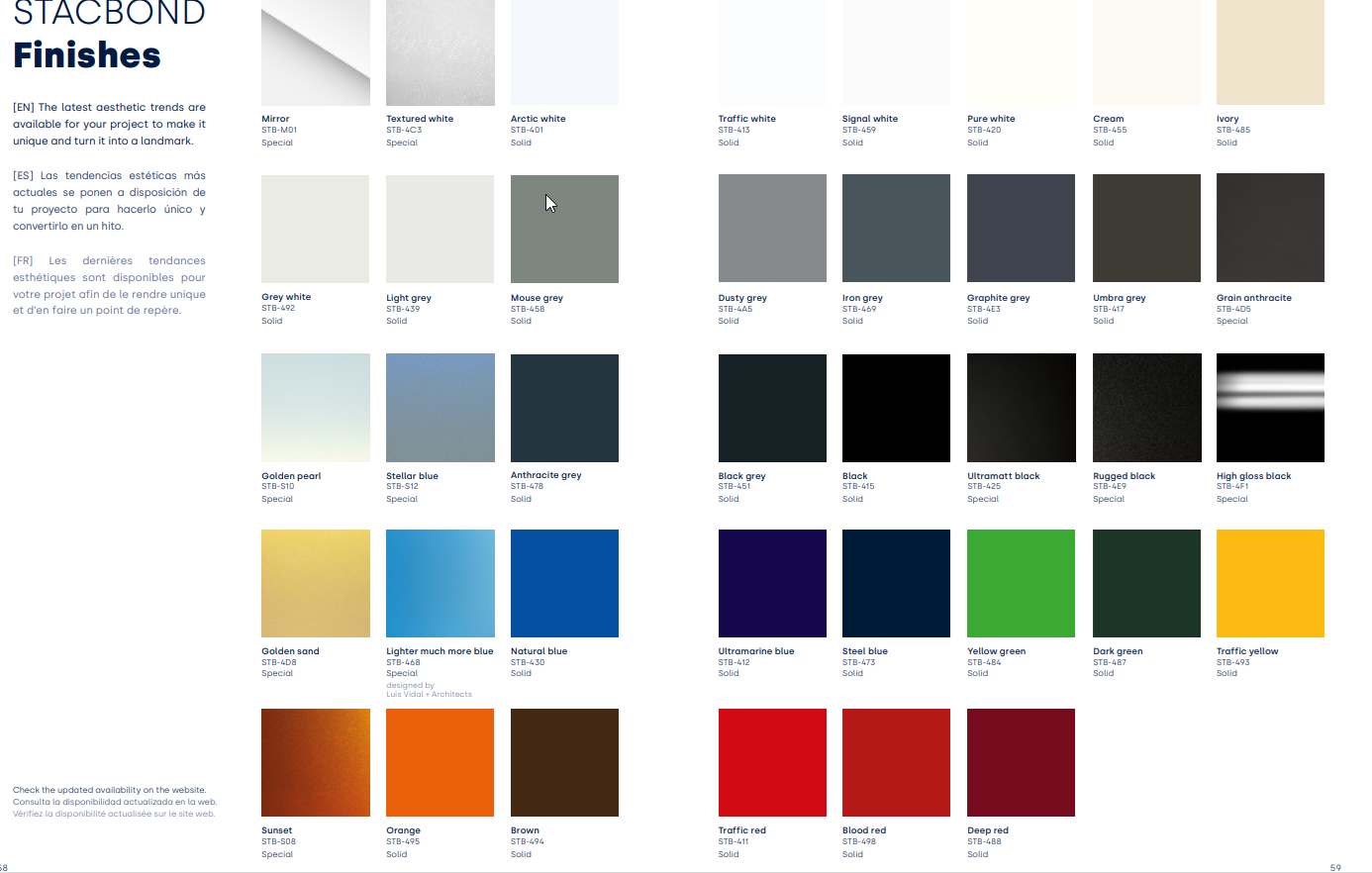Click the Ivory color swatch
1372x873 pixels.
[1270, 52]
